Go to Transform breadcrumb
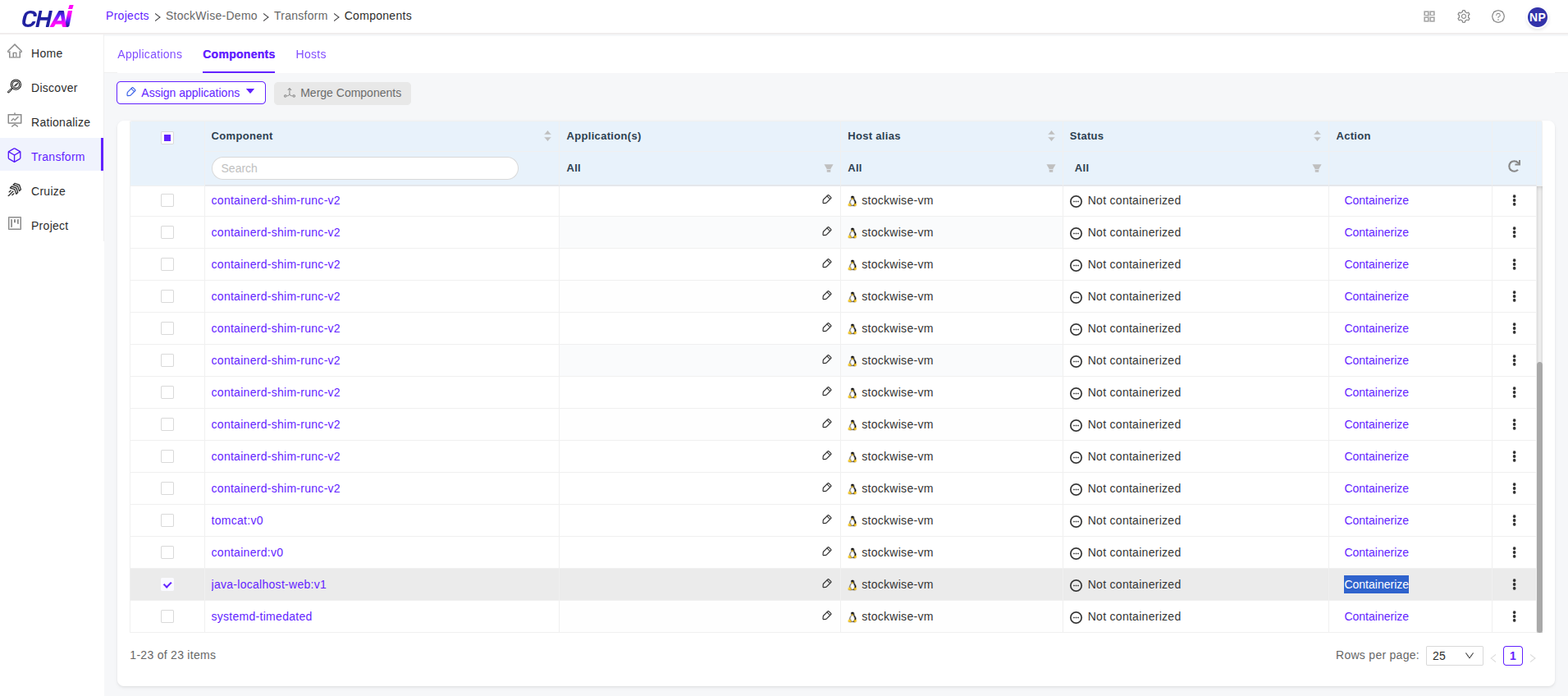1568x696 pixels. pyautogui.click(x=301, y=16)
